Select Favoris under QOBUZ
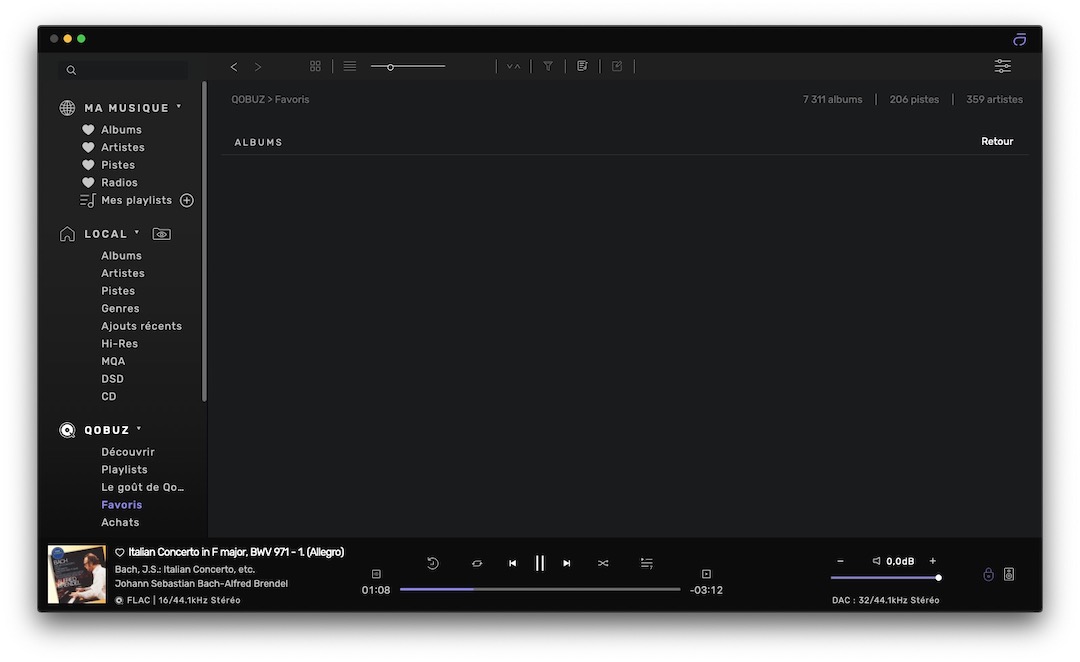 tap(121, 505)
